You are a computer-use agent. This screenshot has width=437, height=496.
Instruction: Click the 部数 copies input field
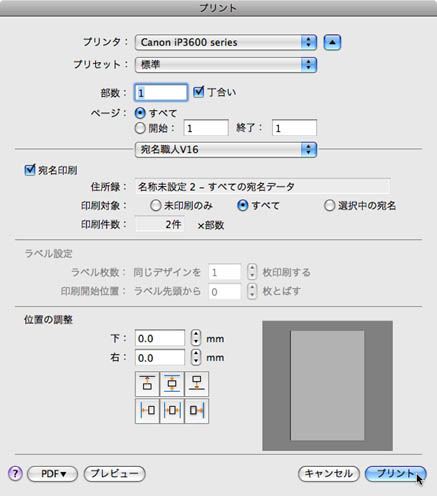pyautogui.click(x=161, y=92)
